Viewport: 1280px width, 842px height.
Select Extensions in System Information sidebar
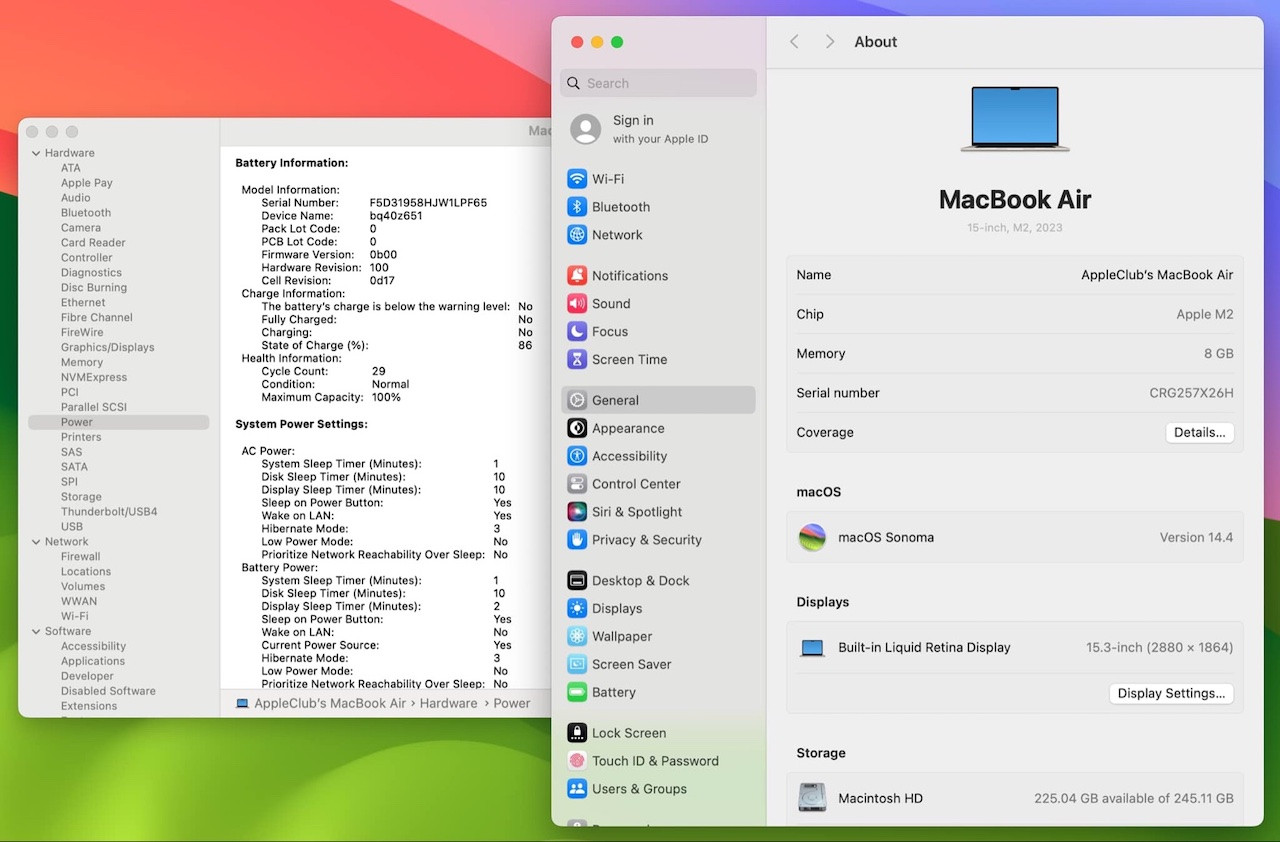(x=89, y=707)
